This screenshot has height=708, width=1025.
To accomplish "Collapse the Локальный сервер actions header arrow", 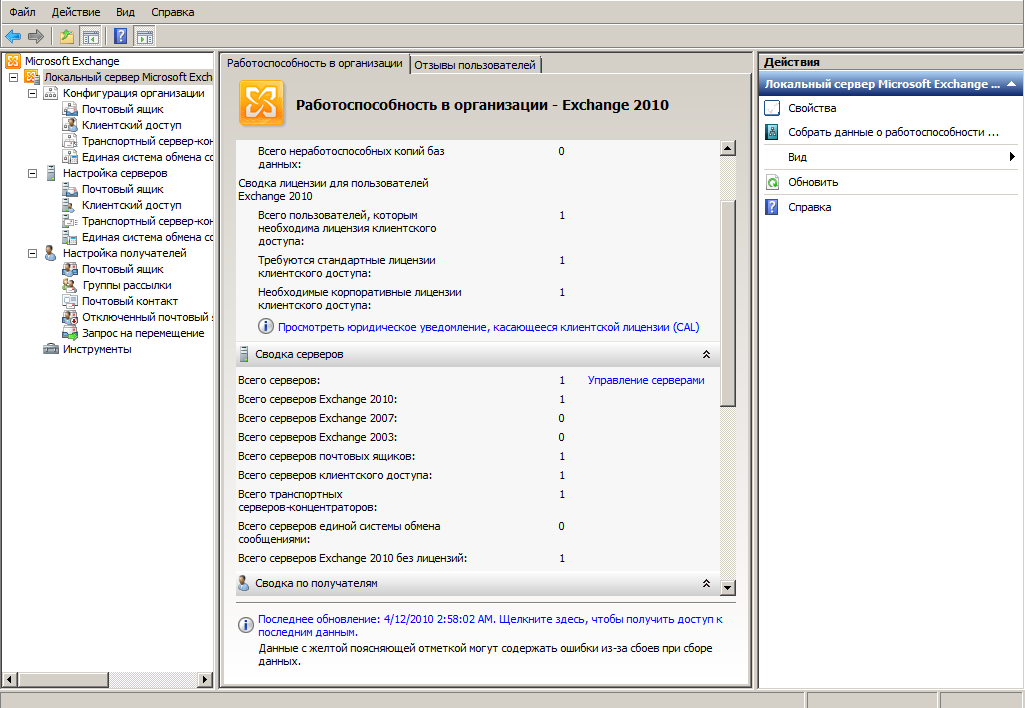I will click(x=1011, y=84).
